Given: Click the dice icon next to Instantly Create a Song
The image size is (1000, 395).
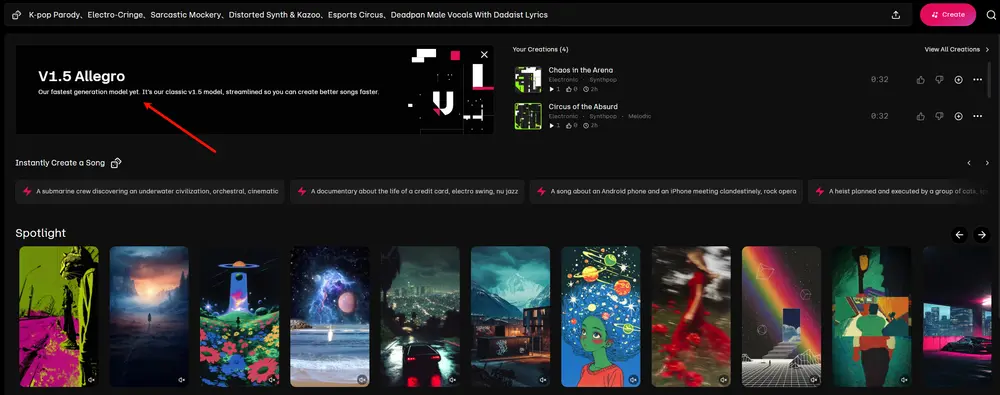Looking at the screenshot, I should 116,163.
